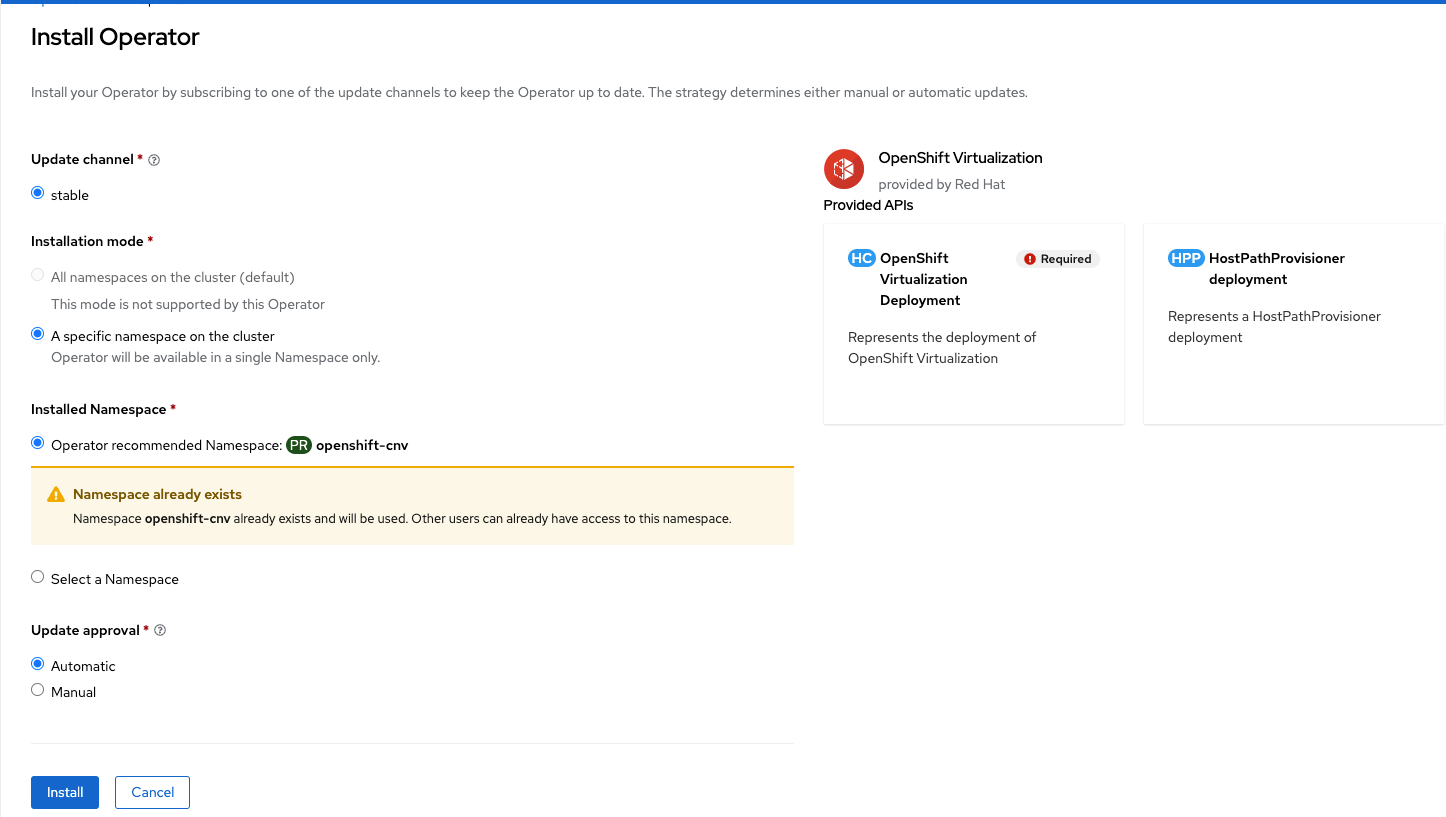Image resolution: width=1446 pixels, height=817 pixels.
Task: Open HostPathProvisioner deployment API card
Action: coord(1294,324)
